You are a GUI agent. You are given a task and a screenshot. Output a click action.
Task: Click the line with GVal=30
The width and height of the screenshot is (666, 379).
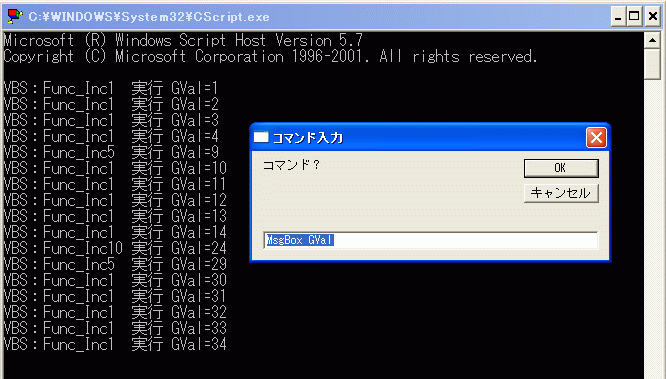click(x=115, y=280)
